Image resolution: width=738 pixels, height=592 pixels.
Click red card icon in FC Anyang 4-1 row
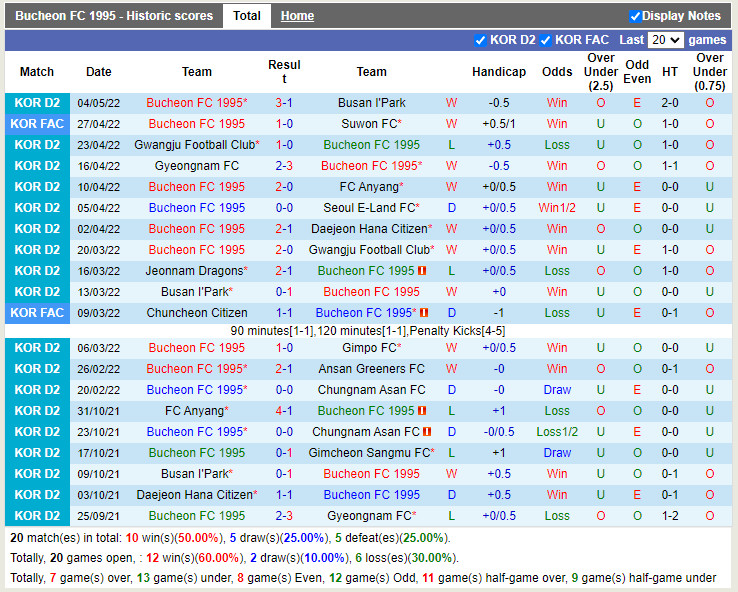422,410
